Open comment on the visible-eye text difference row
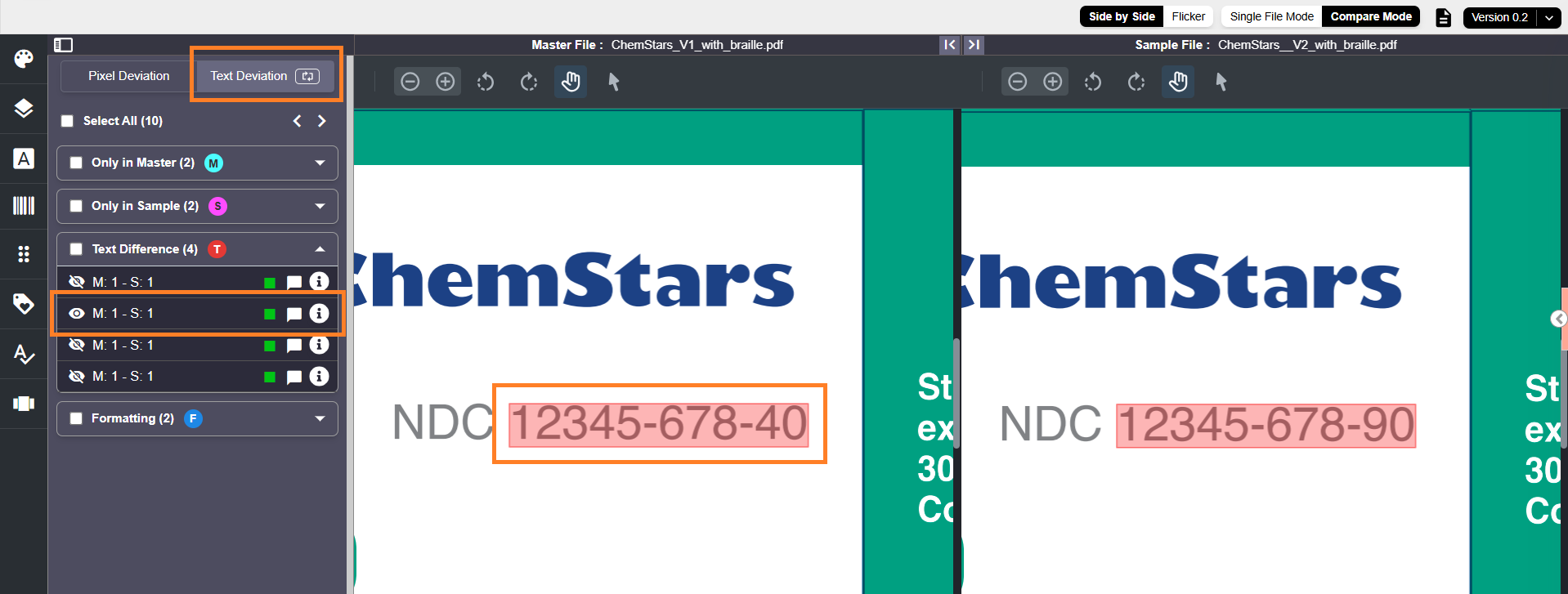 point(294,315)
